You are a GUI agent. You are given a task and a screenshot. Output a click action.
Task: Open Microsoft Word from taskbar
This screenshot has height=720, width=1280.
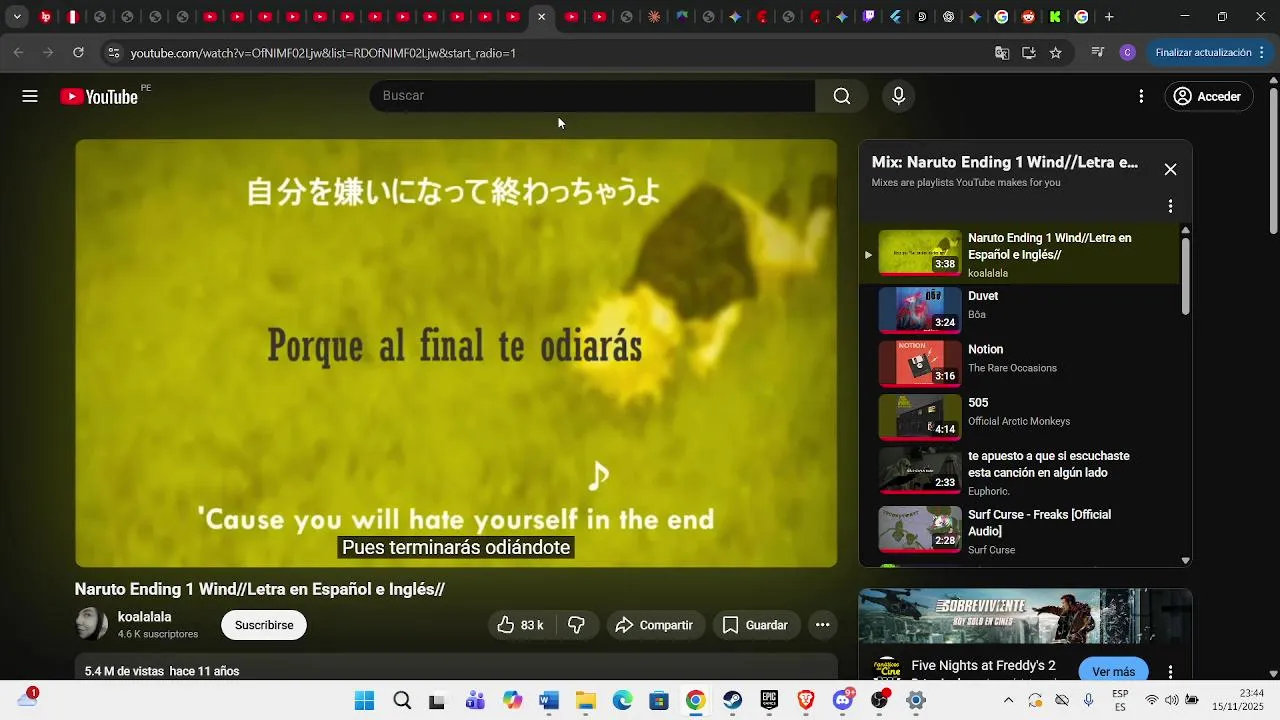[548, 701]
